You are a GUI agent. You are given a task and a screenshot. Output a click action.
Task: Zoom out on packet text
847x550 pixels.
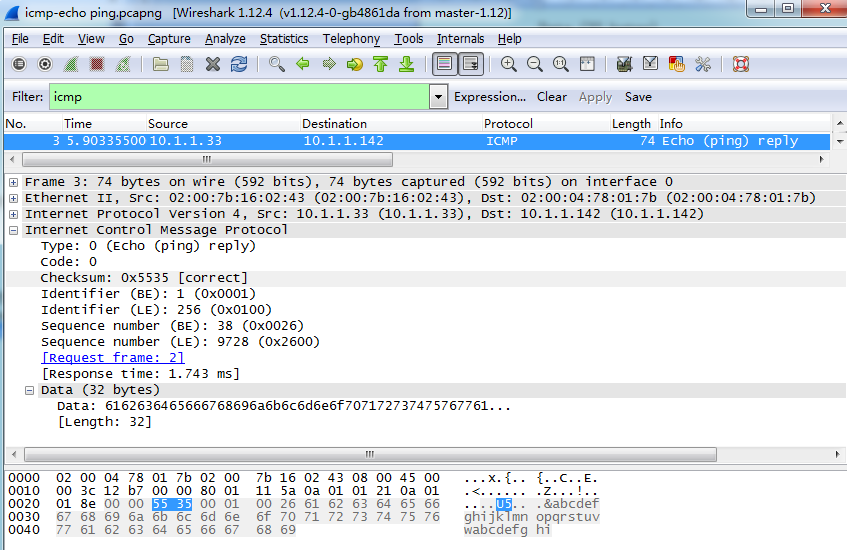click(x=534, y=64)
